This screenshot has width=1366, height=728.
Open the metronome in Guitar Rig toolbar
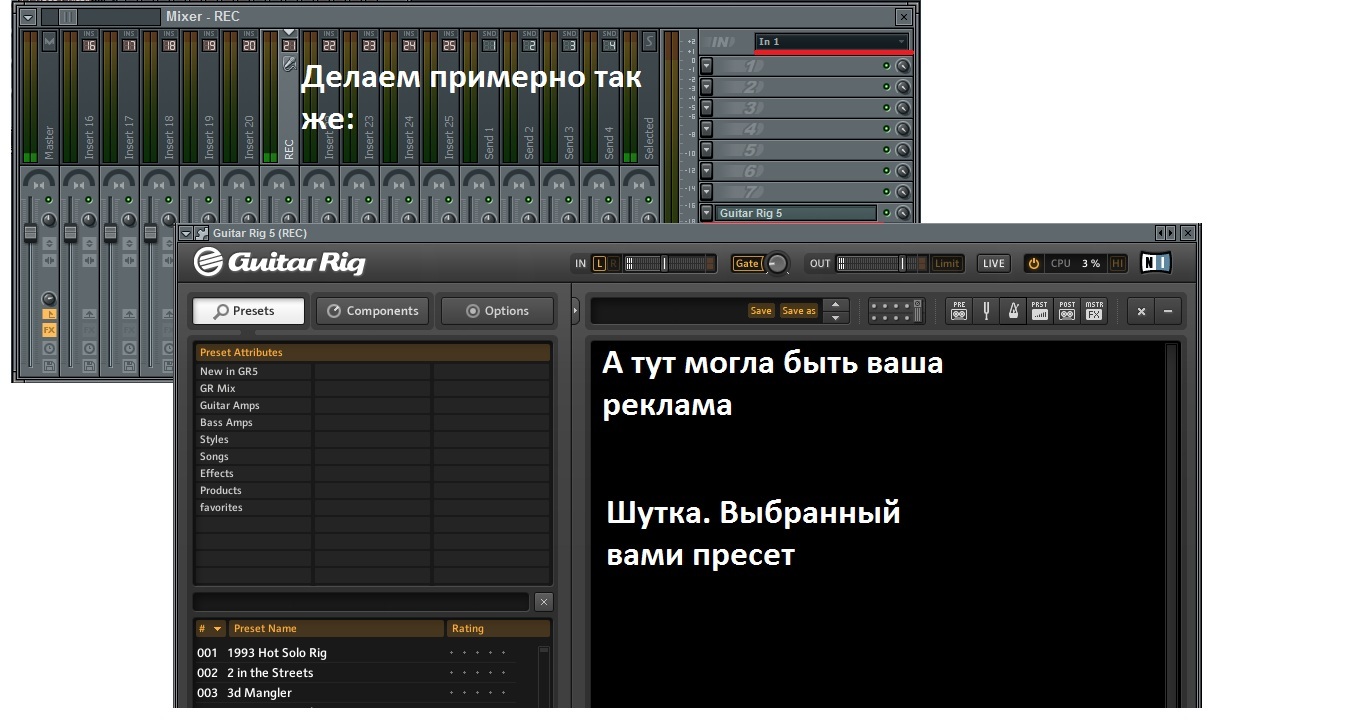tap(1012, 311)
